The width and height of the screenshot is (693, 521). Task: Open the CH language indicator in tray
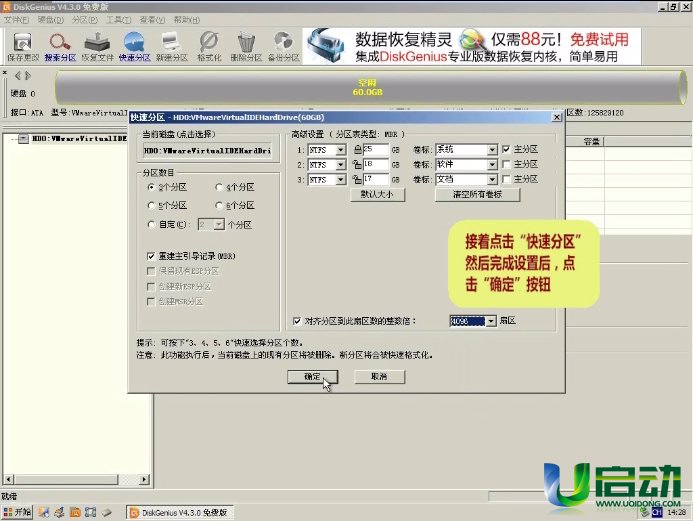tap(657, 512)
